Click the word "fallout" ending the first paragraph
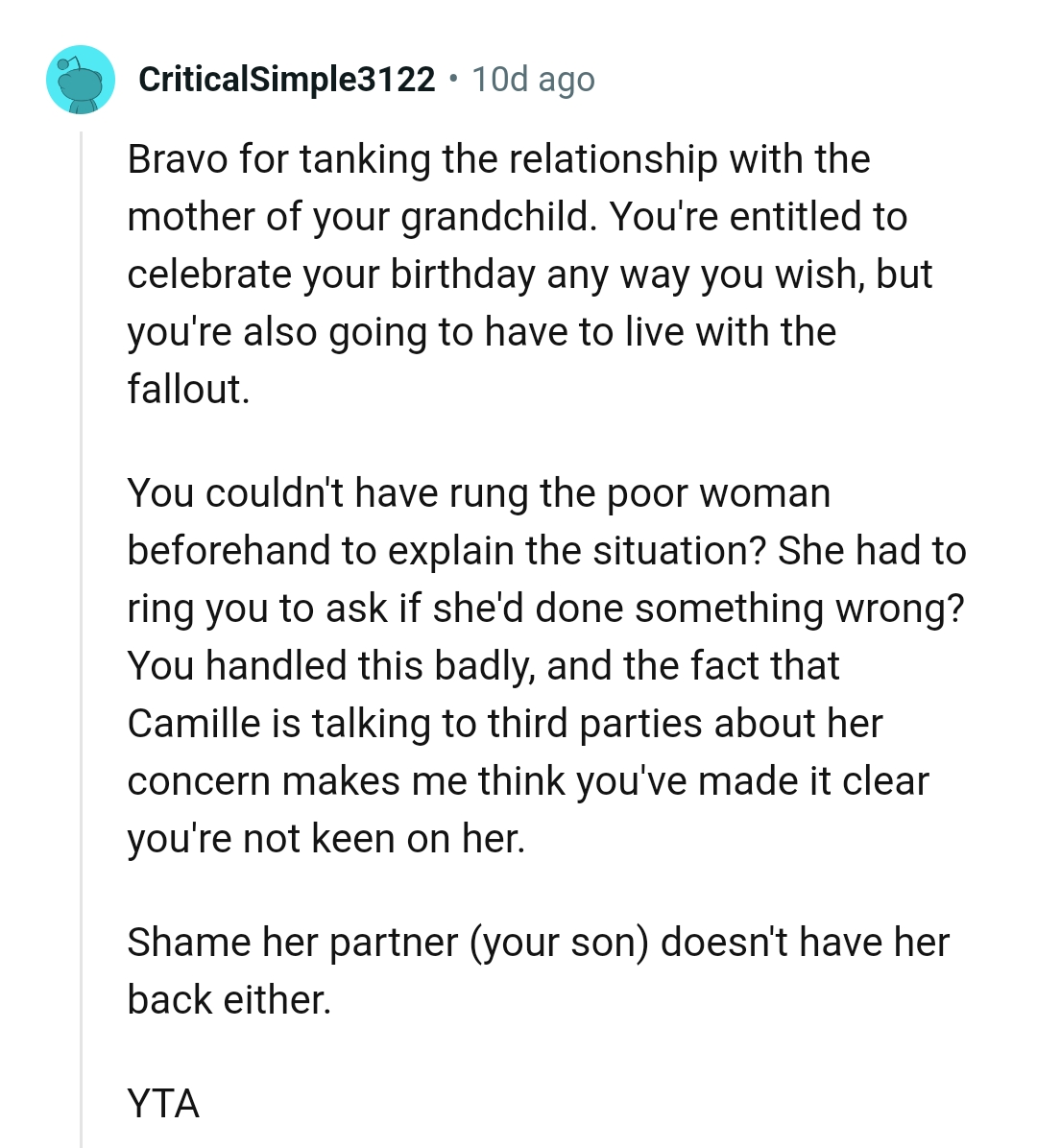1037x1148 pixels. 189,389
